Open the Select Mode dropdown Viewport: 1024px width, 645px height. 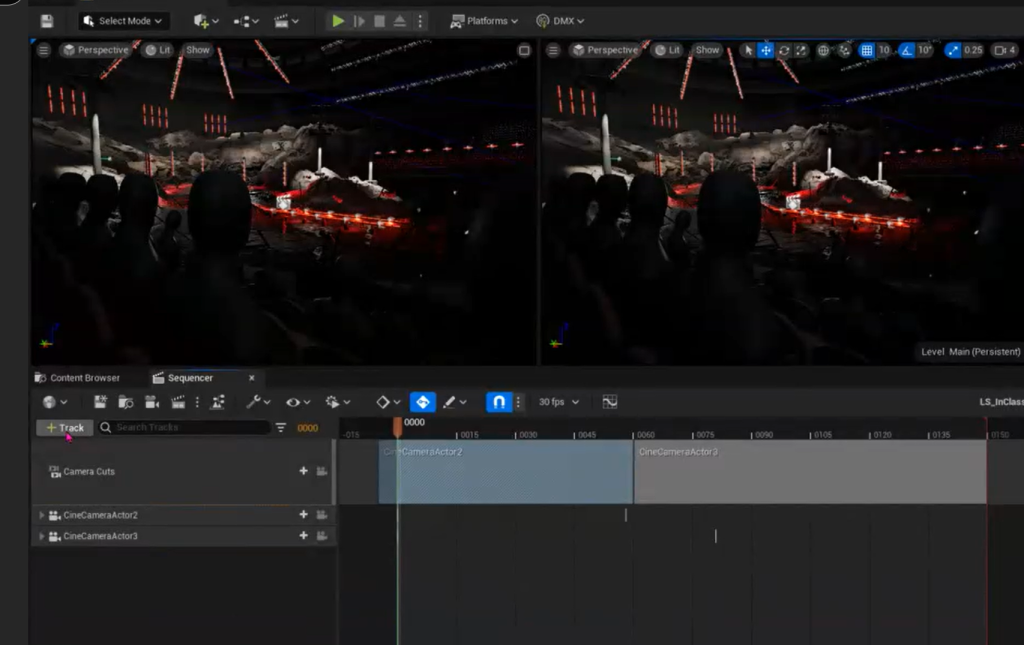coord(123,21)
